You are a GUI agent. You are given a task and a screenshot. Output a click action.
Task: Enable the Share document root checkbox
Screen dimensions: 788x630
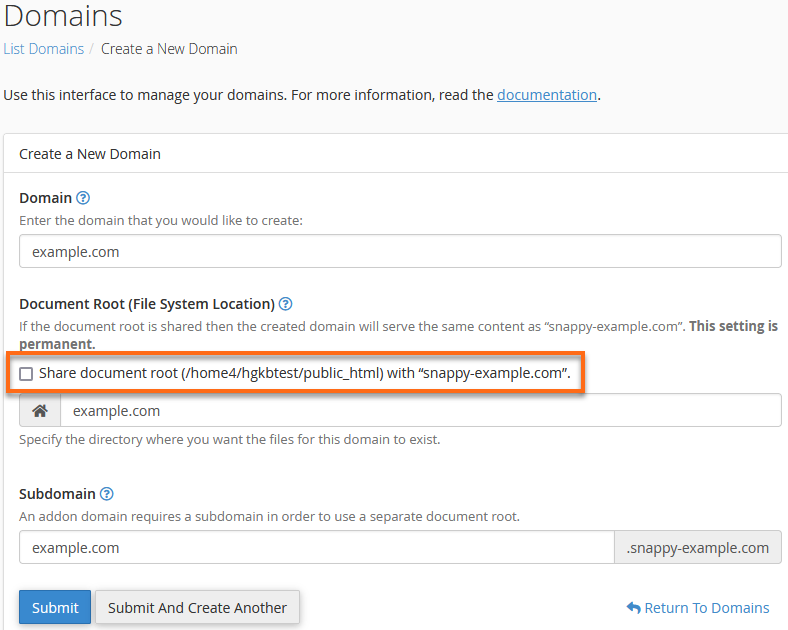coord(26,374)
